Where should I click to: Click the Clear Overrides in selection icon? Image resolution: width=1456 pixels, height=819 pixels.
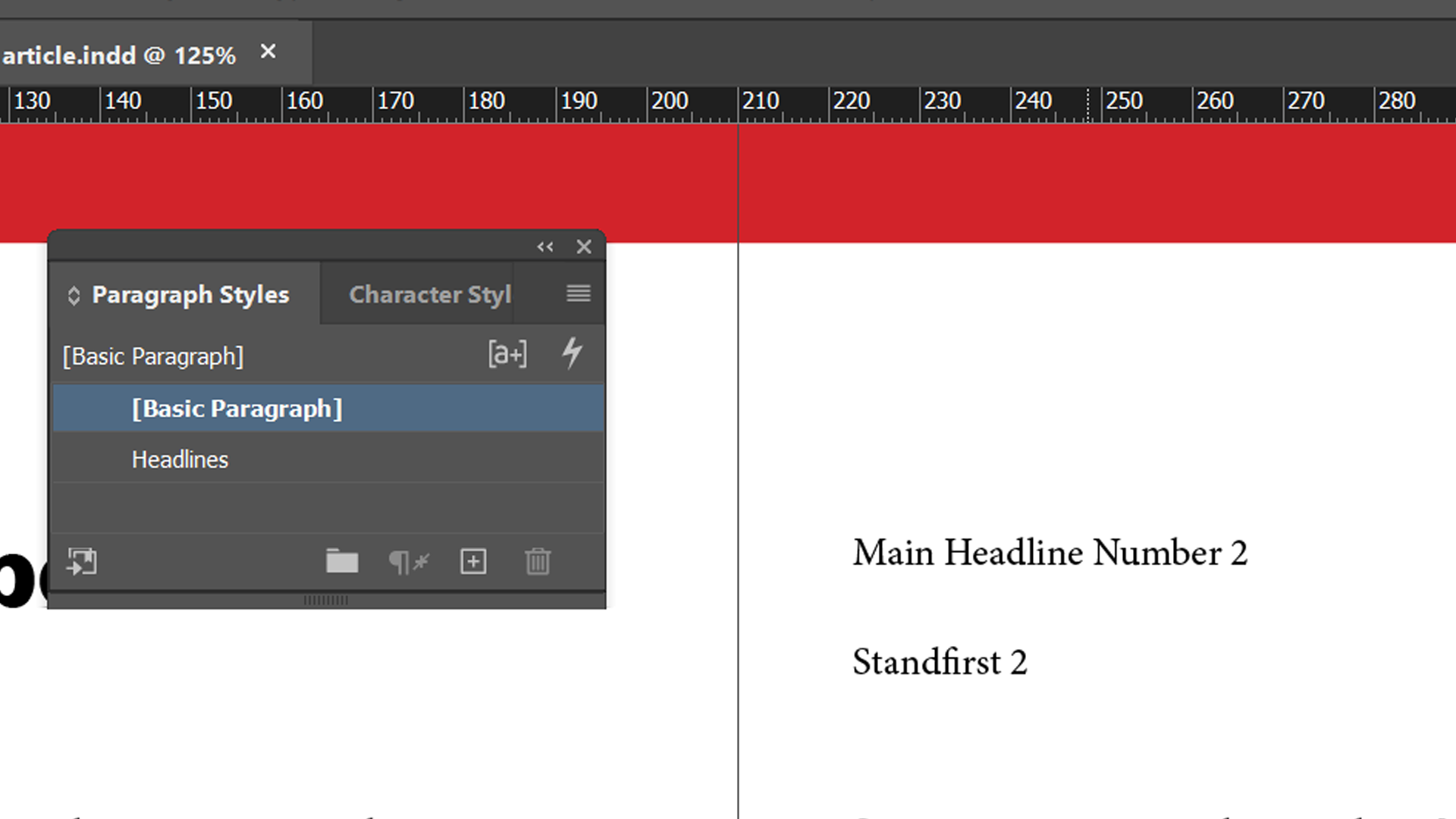(409, 562)
